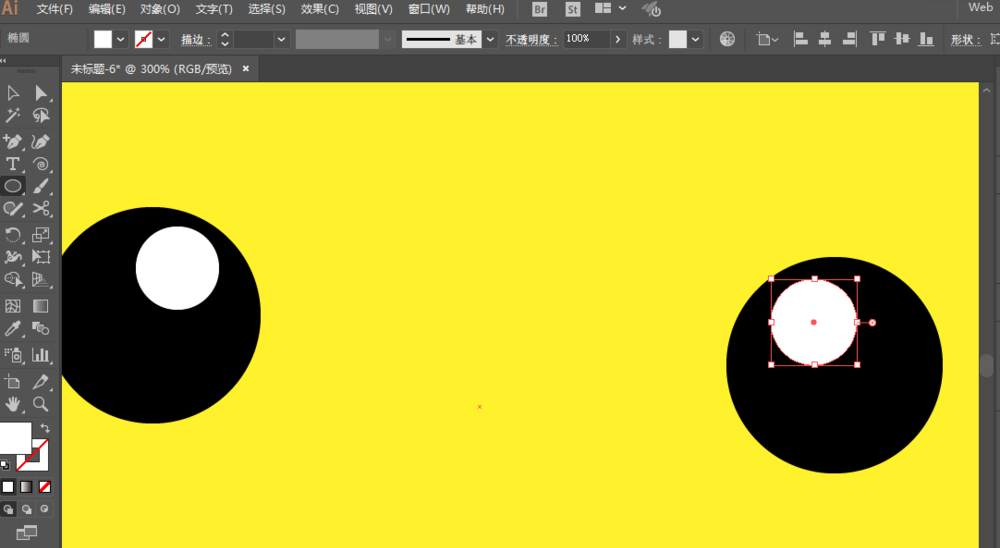Select the Curvature tool
The height and width of the screenshot is (548, 1000).
[x=41, y=142]
